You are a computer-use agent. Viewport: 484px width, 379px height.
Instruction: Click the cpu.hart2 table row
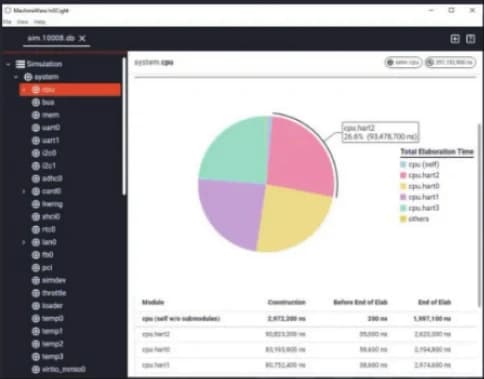click(306, 334)
